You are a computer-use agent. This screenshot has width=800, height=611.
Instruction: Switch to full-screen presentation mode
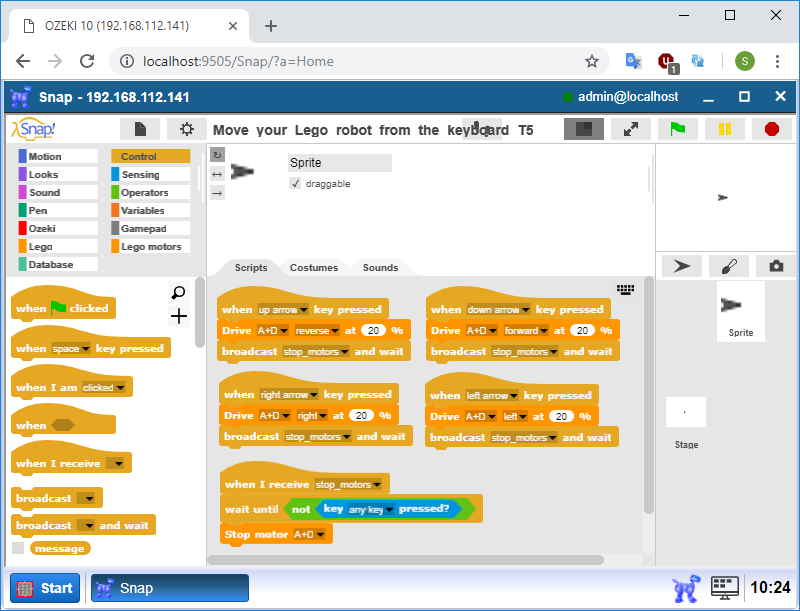tap(631, 129)
